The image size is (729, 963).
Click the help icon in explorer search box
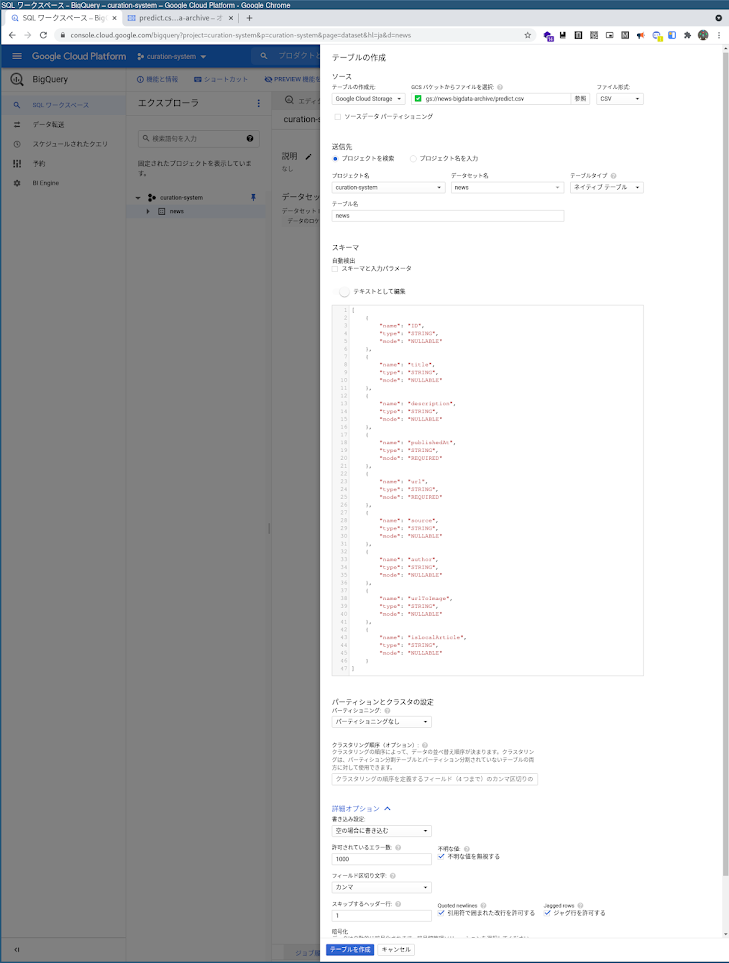pos(250,138)
